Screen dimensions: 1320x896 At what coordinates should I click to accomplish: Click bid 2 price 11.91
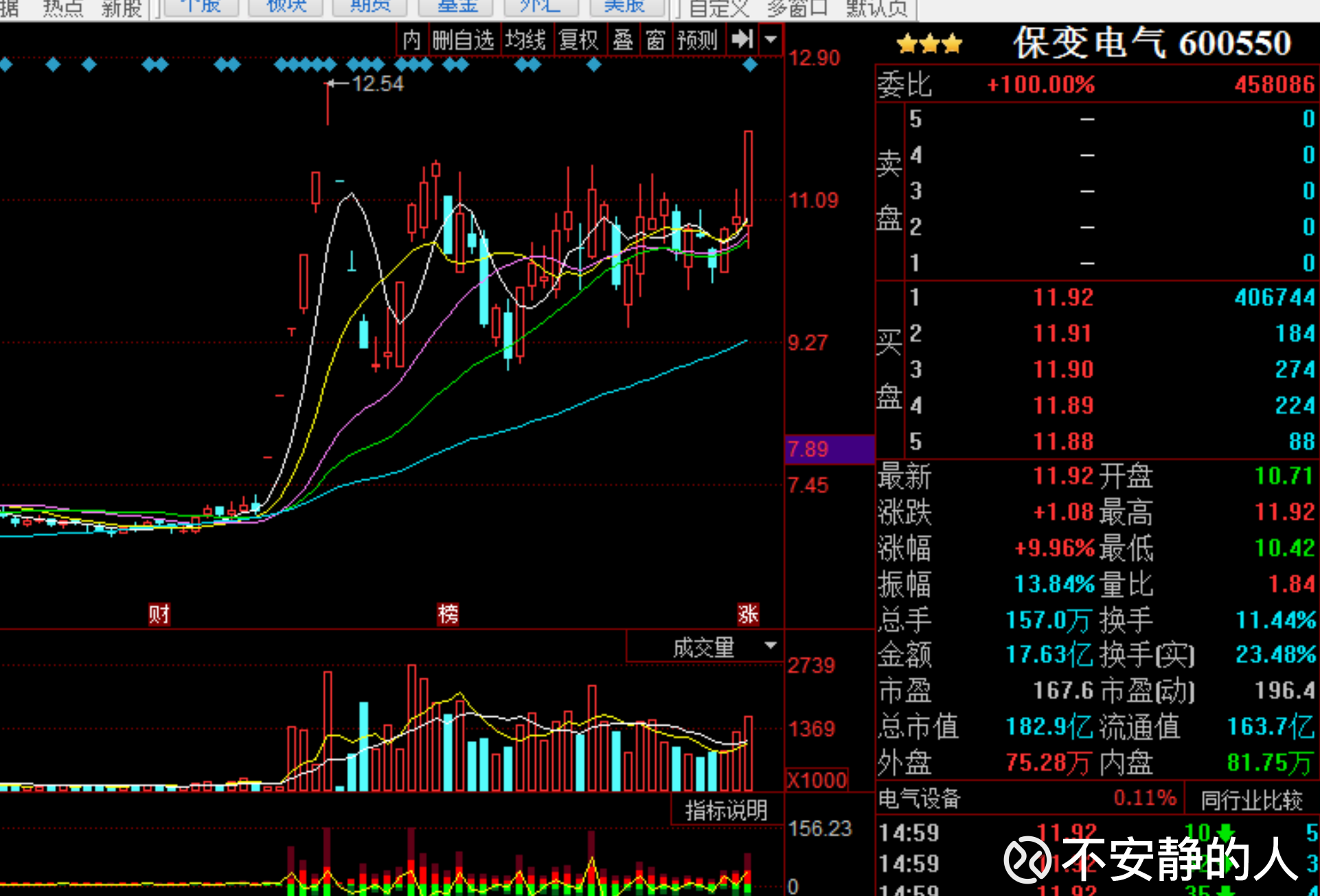1063,334
